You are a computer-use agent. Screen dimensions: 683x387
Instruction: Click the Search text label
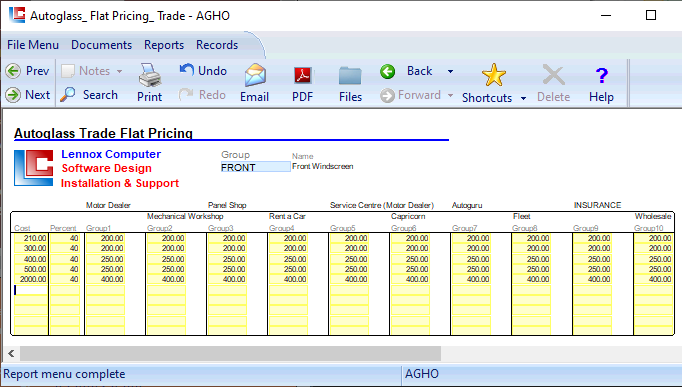pos(100,95)
